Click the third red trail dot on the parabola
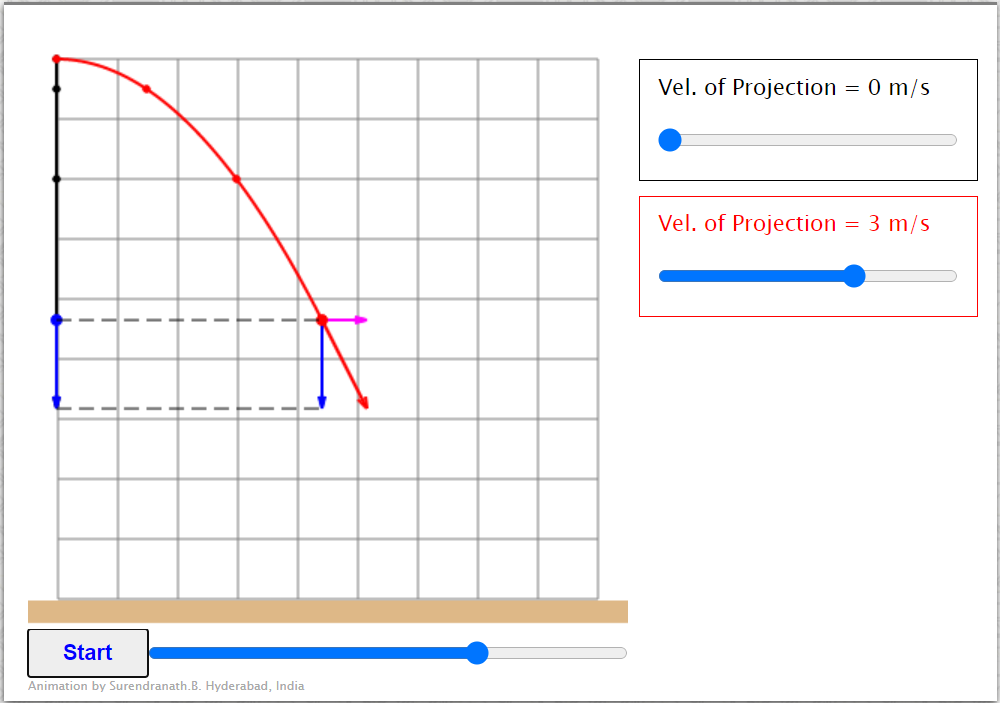The image size is (1000, 703). (x=237, y=179)
